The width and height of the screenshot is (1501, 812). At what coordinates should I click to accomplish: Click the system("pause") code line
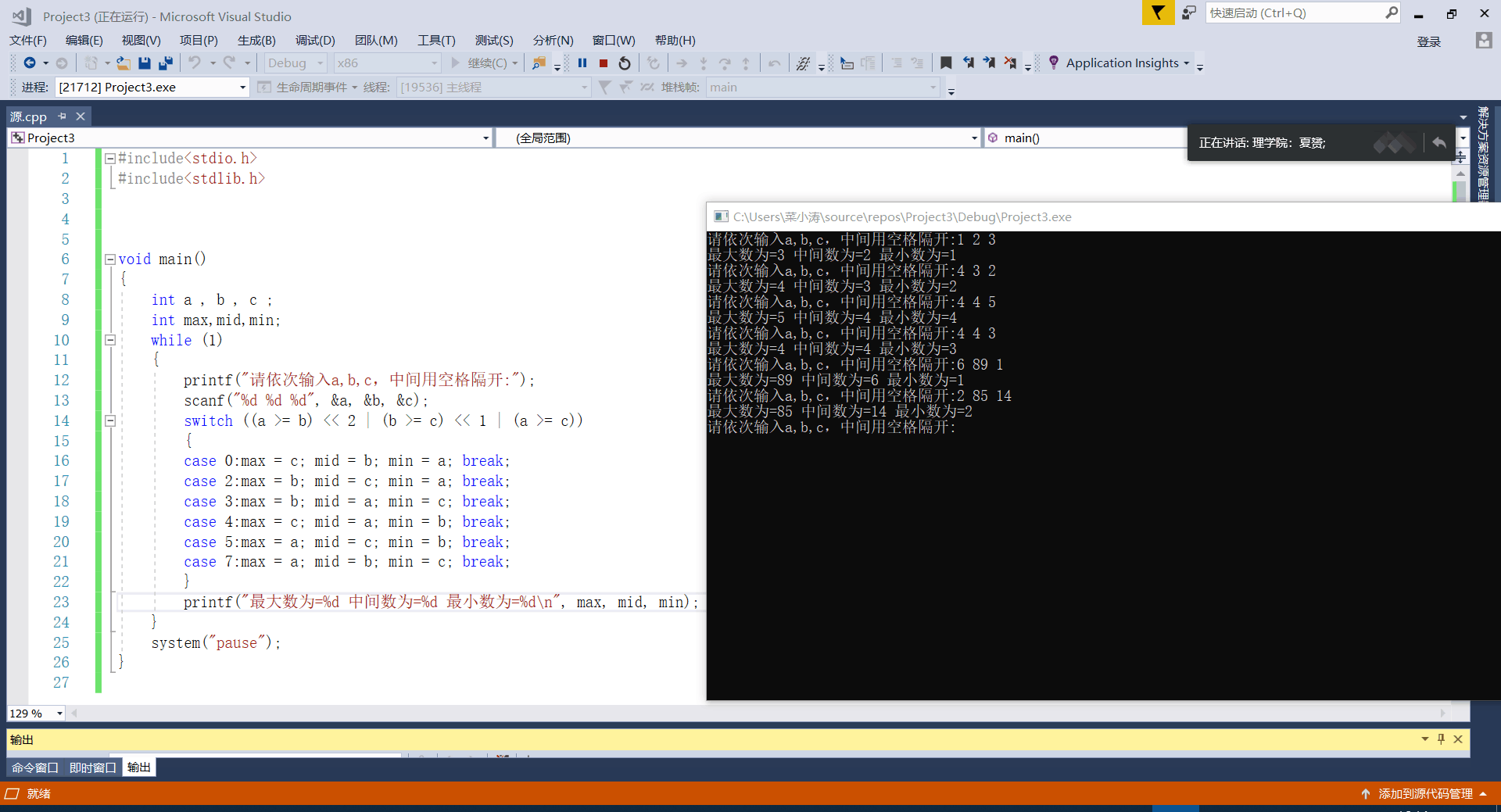[216, 643]
